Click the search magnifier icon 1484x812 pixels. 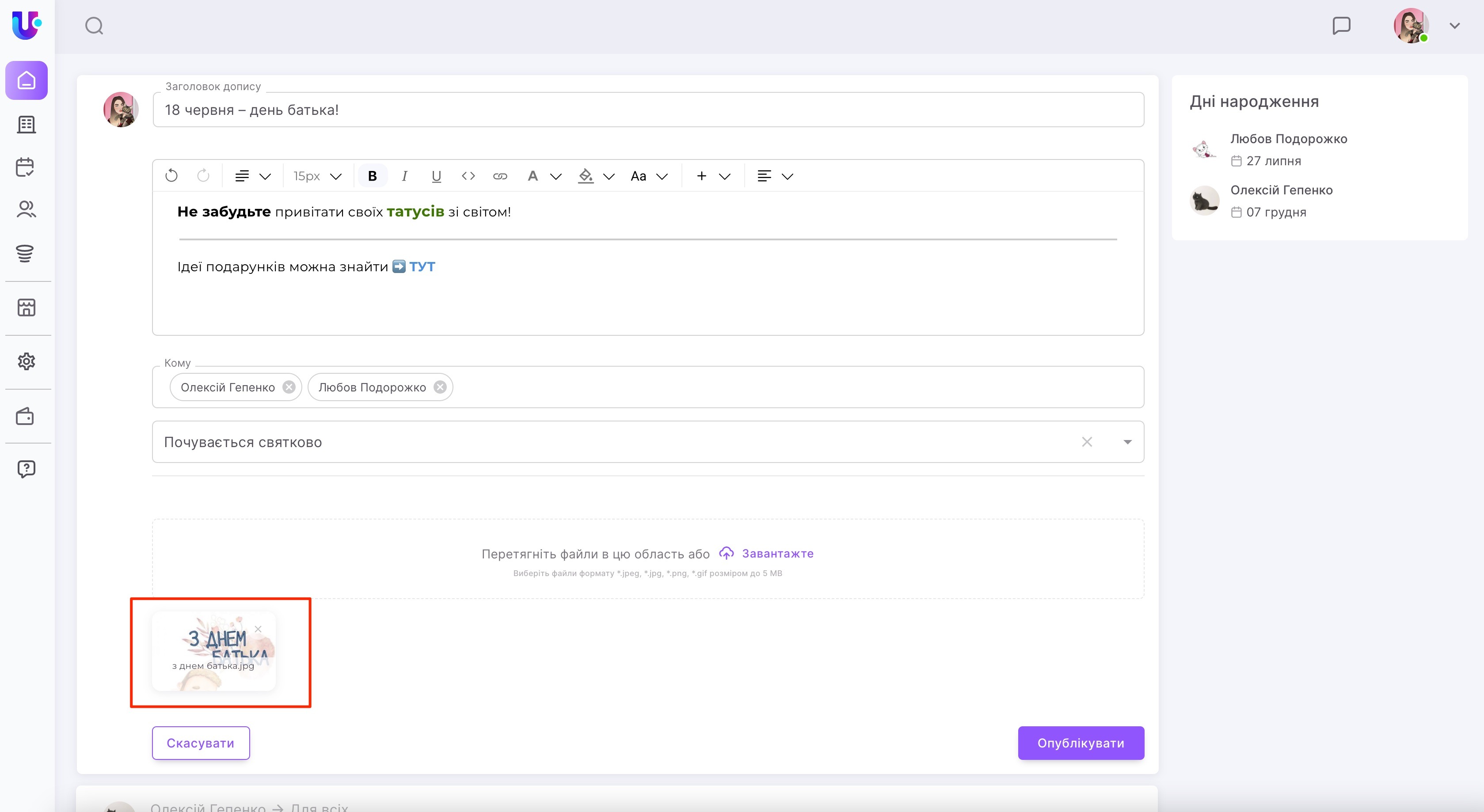coord(94,25)
